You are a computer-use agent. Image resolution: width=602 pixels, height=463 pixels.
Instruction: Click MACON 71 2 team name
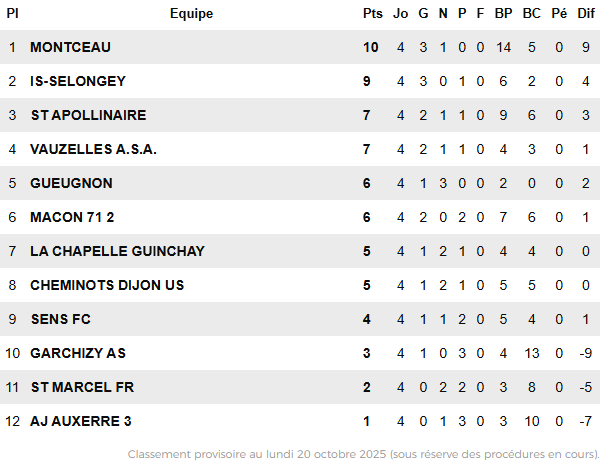(73, 217)
